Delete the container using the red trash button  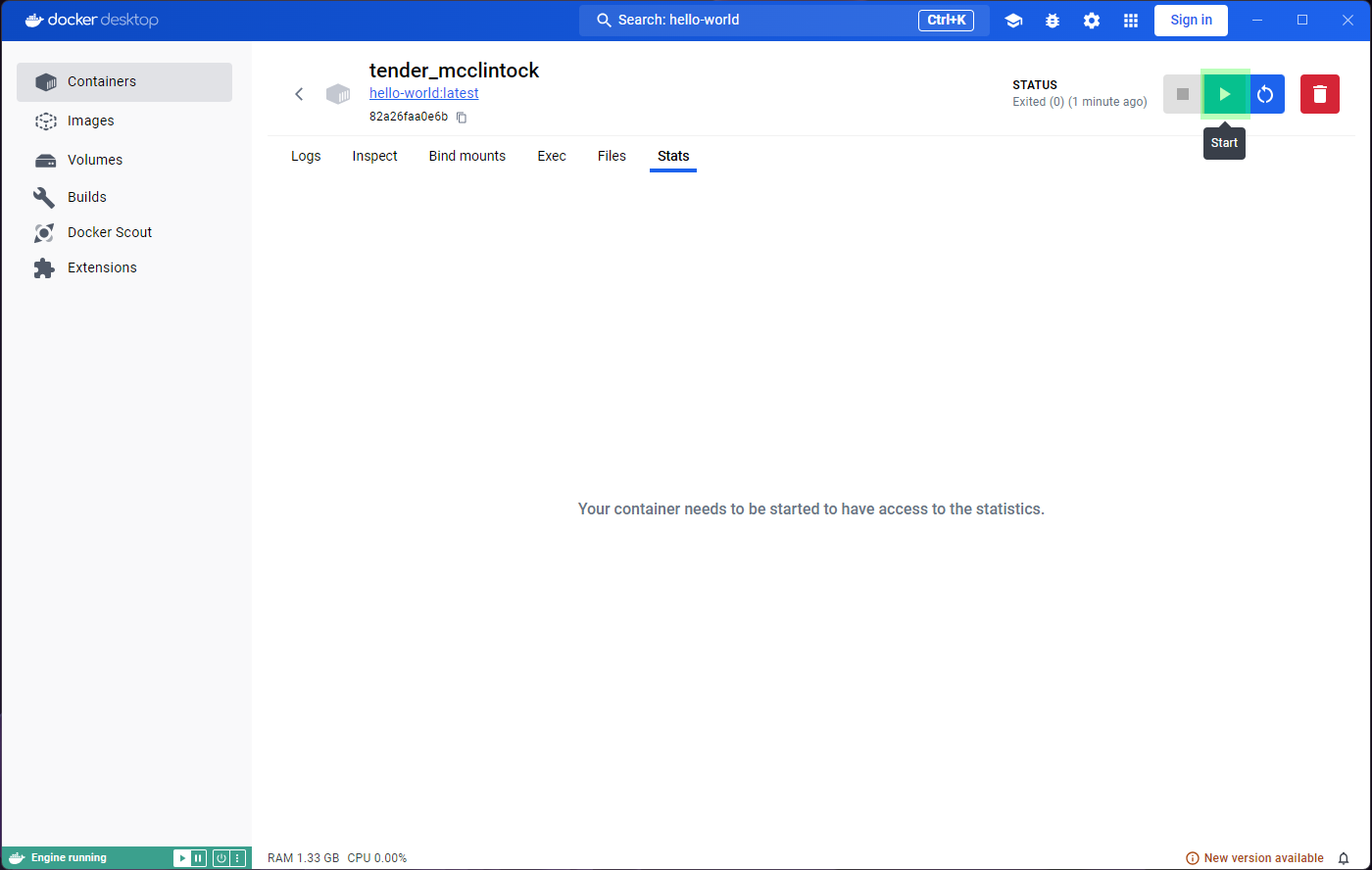click(x=1320, y=94)
